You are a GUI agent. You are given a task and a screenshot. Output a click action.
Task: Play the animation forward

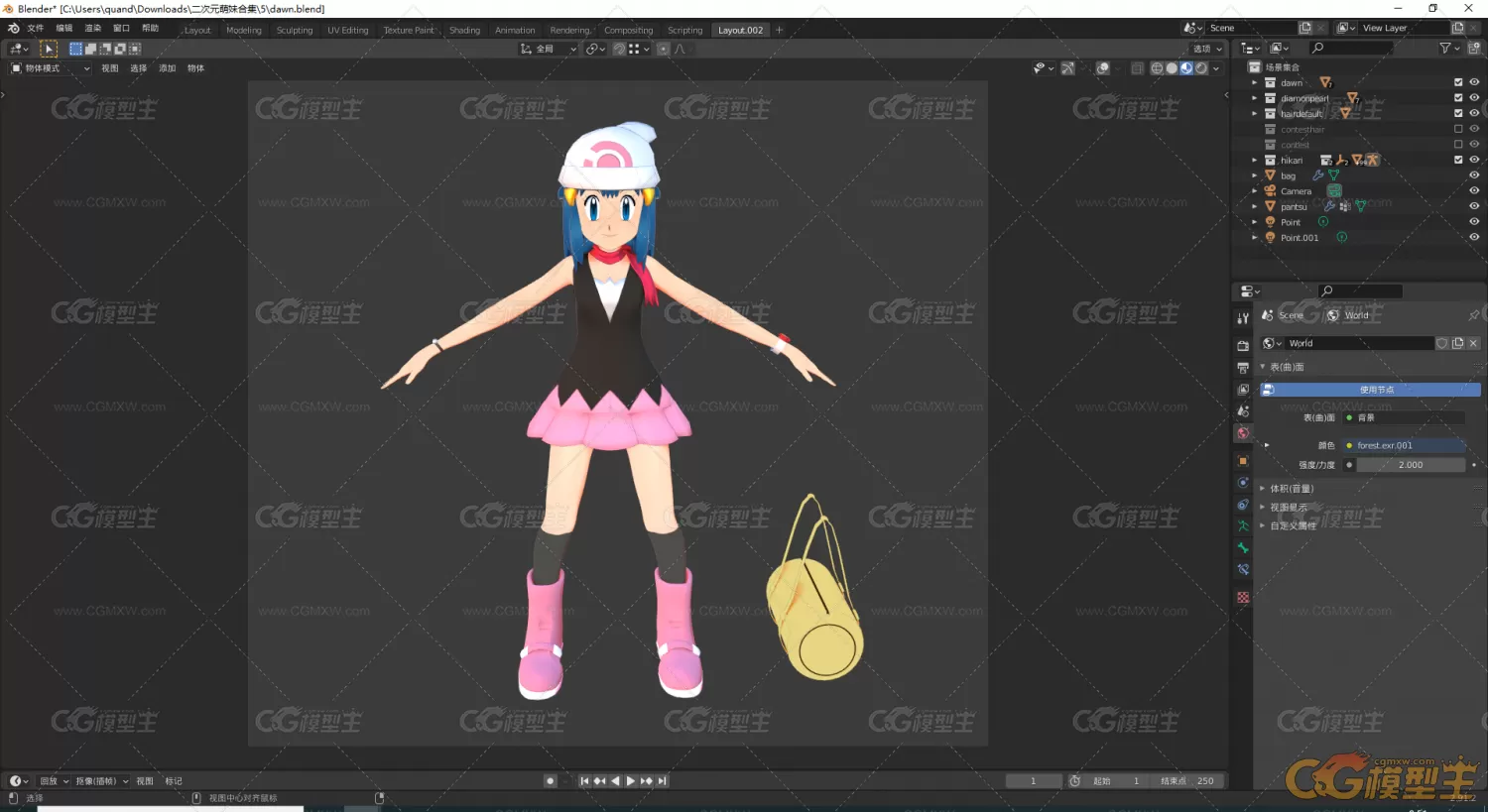(x=631, y=781)
